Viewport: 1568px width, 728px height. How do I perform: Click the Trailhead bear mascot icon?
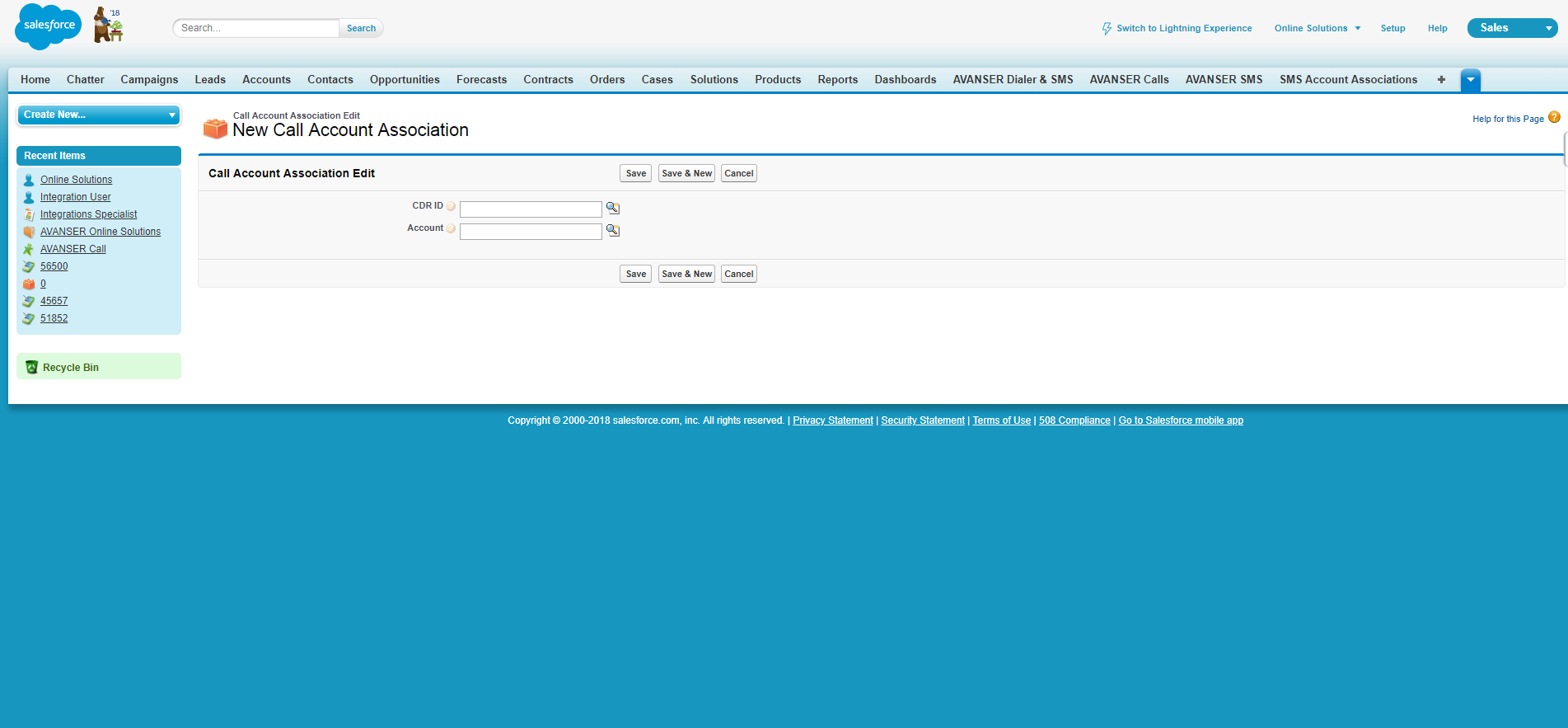pyautogui.click(x=107, y=25)
